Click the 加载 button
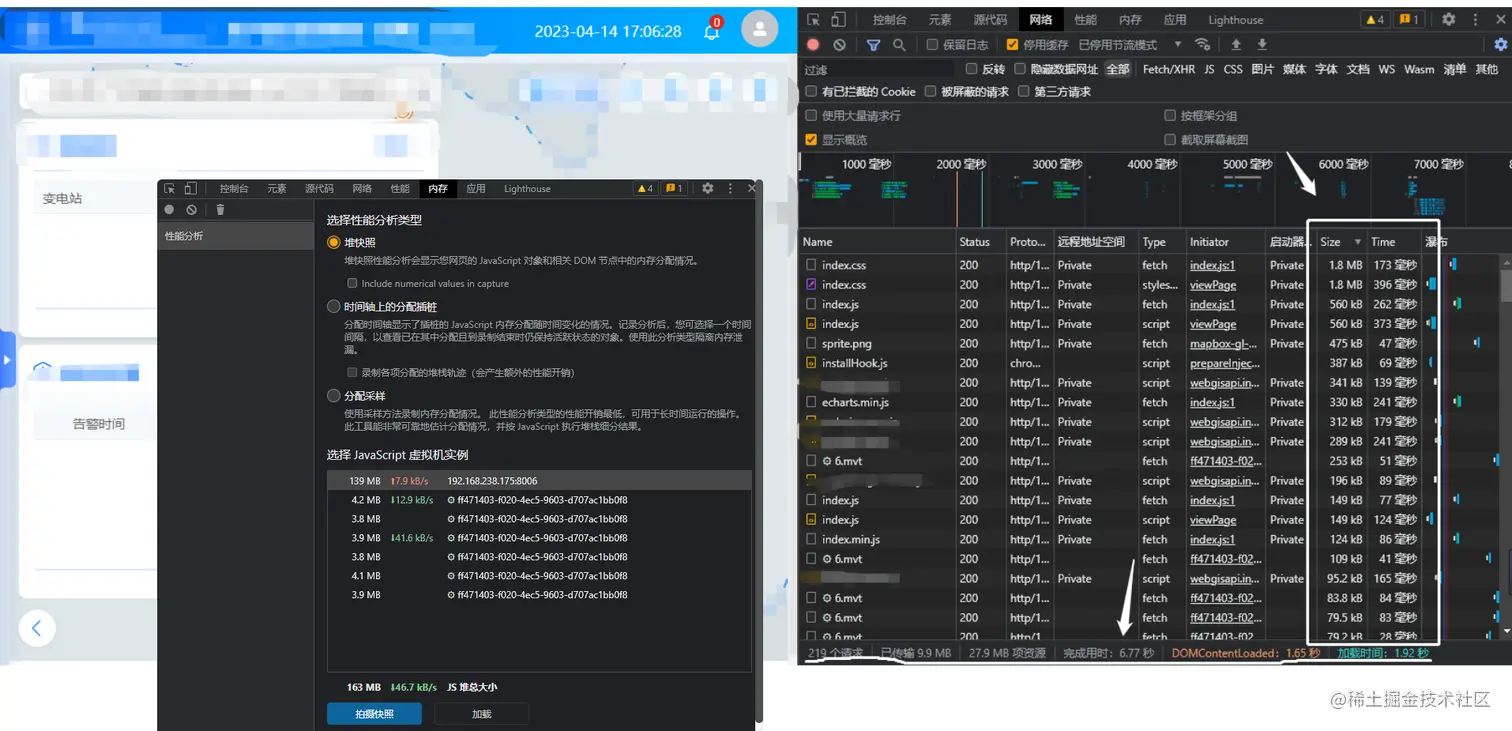This screenshot has width=1512, height=731. click(481, 714)
